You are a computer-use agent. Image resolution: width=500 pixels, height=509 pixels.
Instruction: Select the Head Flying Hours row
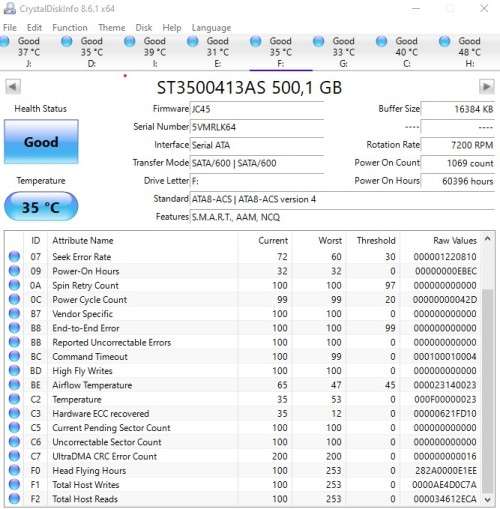243,470
